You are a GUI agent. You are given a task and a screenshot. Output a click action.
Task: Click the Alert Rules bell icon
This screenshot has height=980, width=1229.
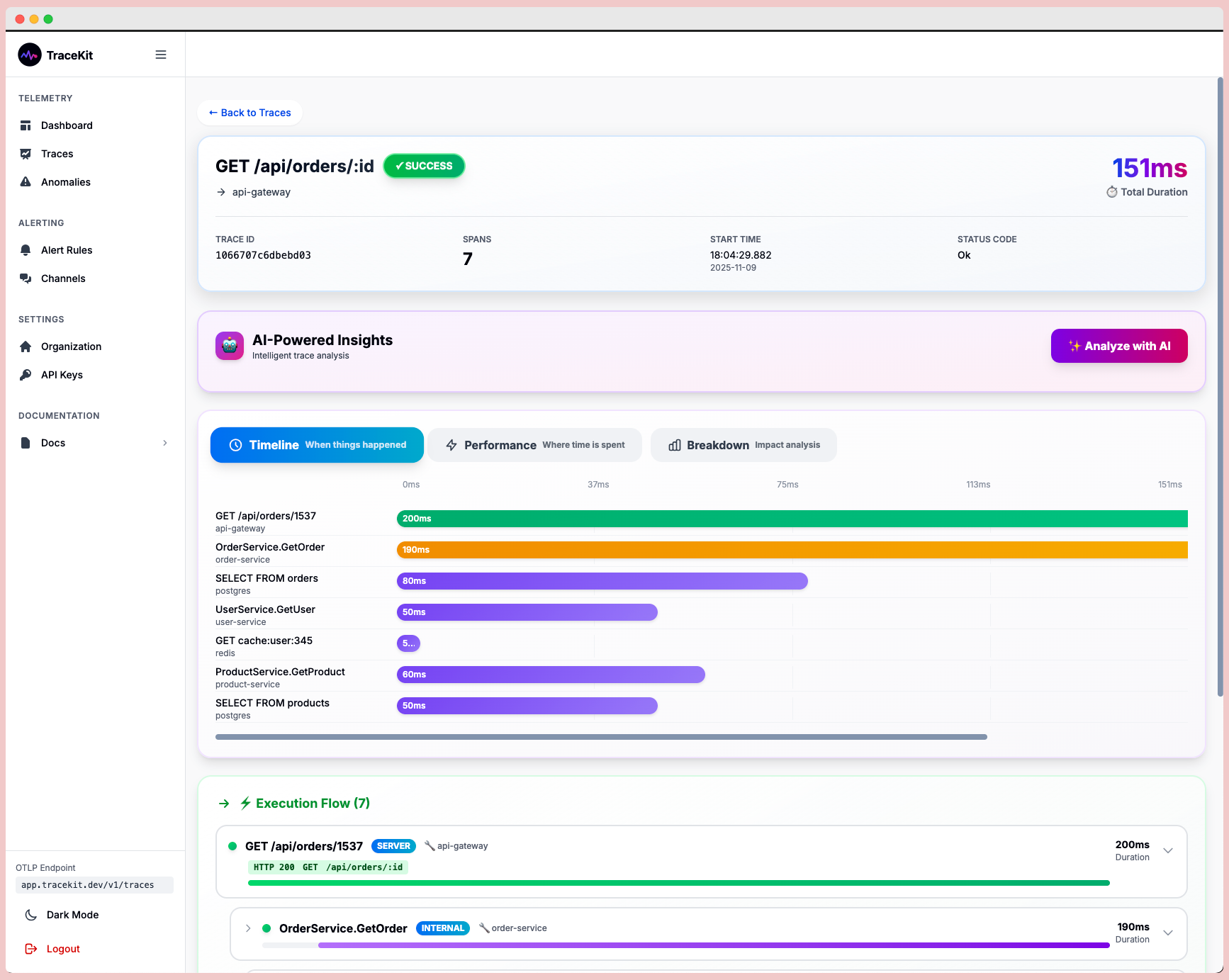tap(26, 250)
